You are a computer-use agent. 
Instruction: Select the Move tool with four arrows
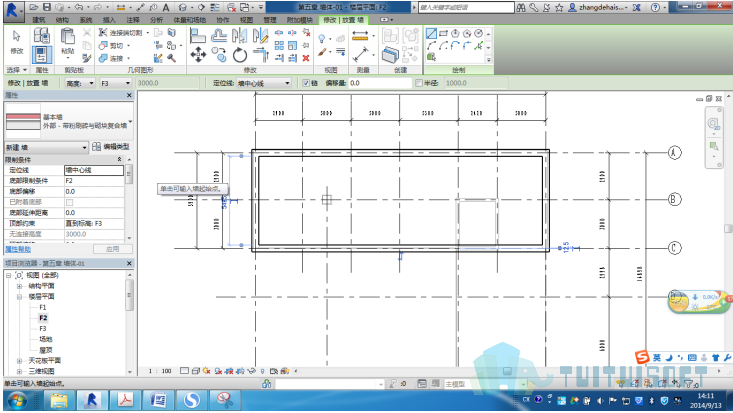[x=198, y=55]
